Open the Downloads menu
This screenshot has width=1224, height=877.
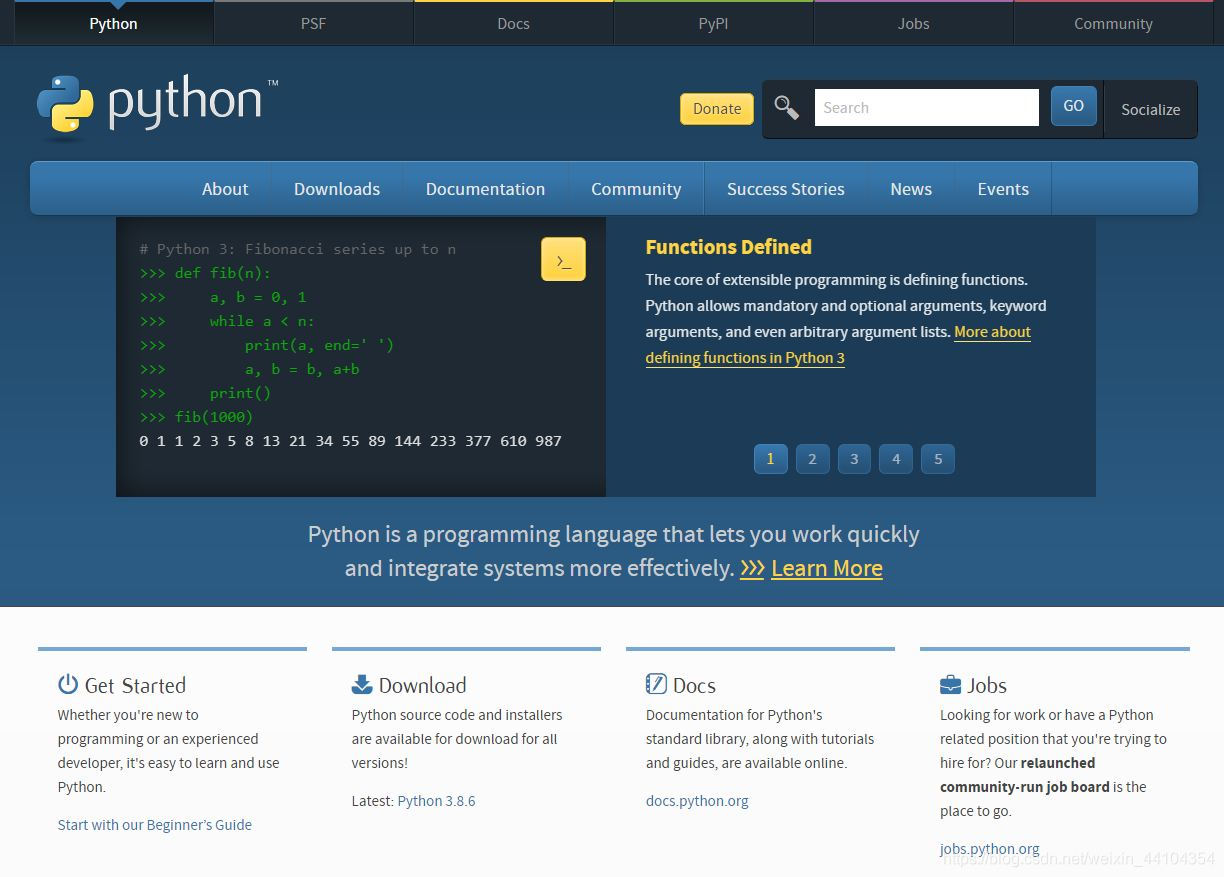(337, 189)
